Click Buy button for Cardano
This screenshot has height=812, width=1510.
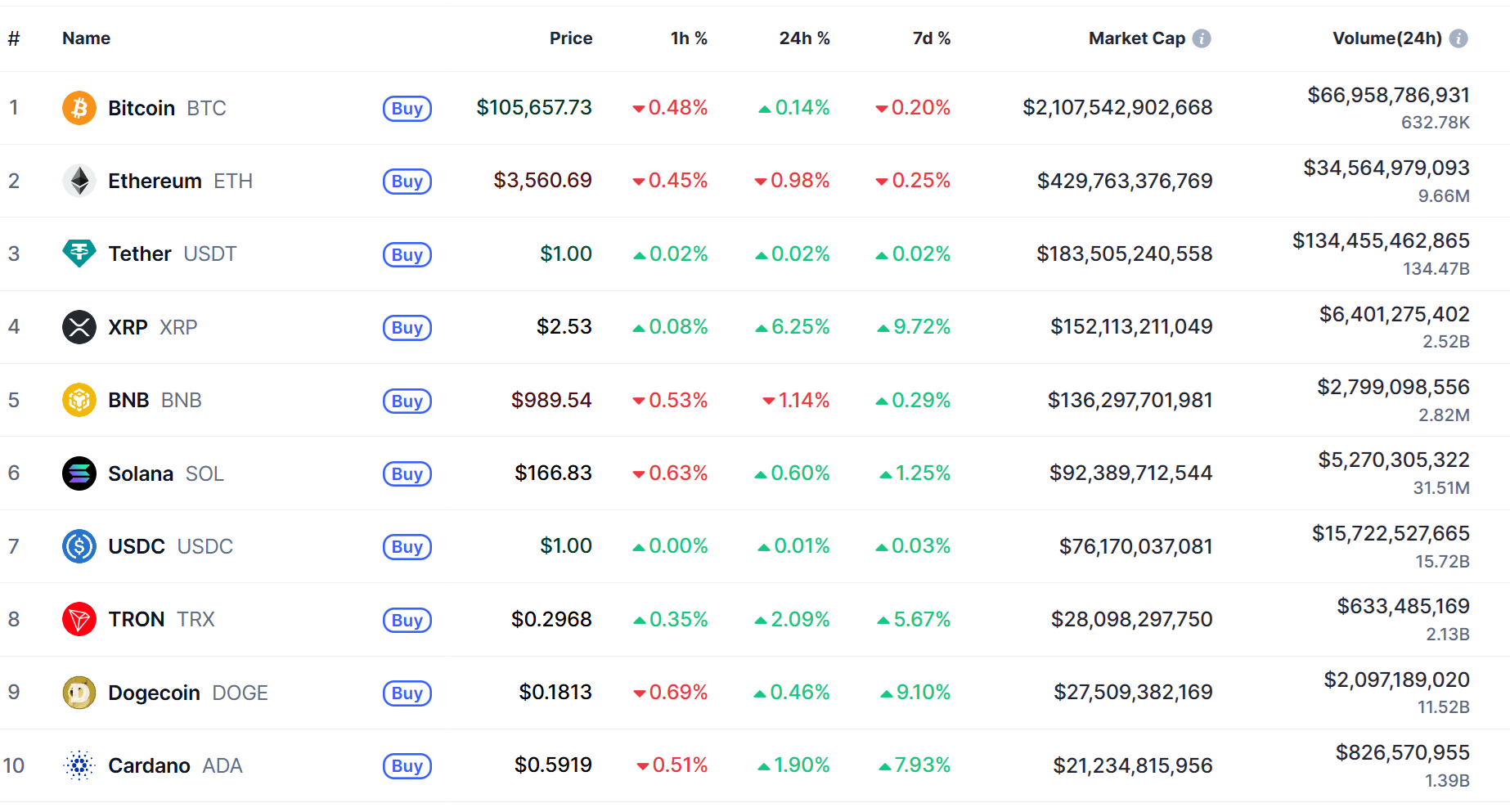[407, 766]
